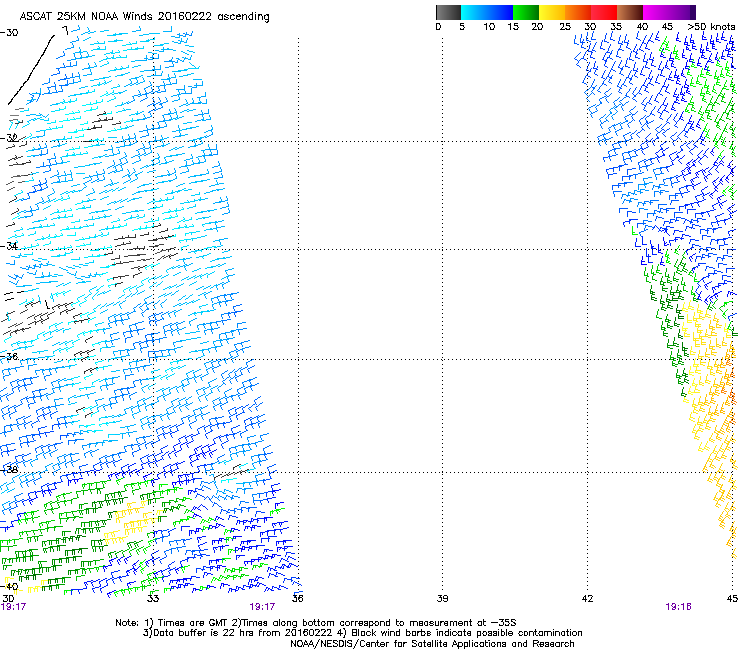Select the "20" tick label in the legend
This screenshot has width=740, height=650.
[537, 27]
